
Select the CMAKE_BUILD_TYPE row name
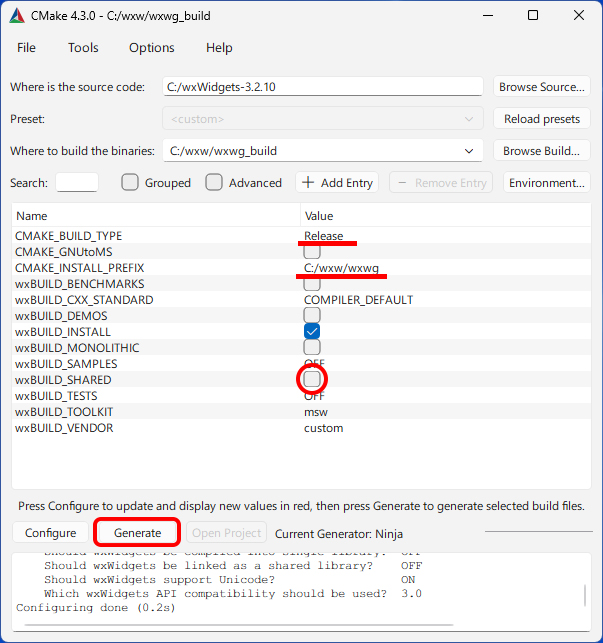69,236
